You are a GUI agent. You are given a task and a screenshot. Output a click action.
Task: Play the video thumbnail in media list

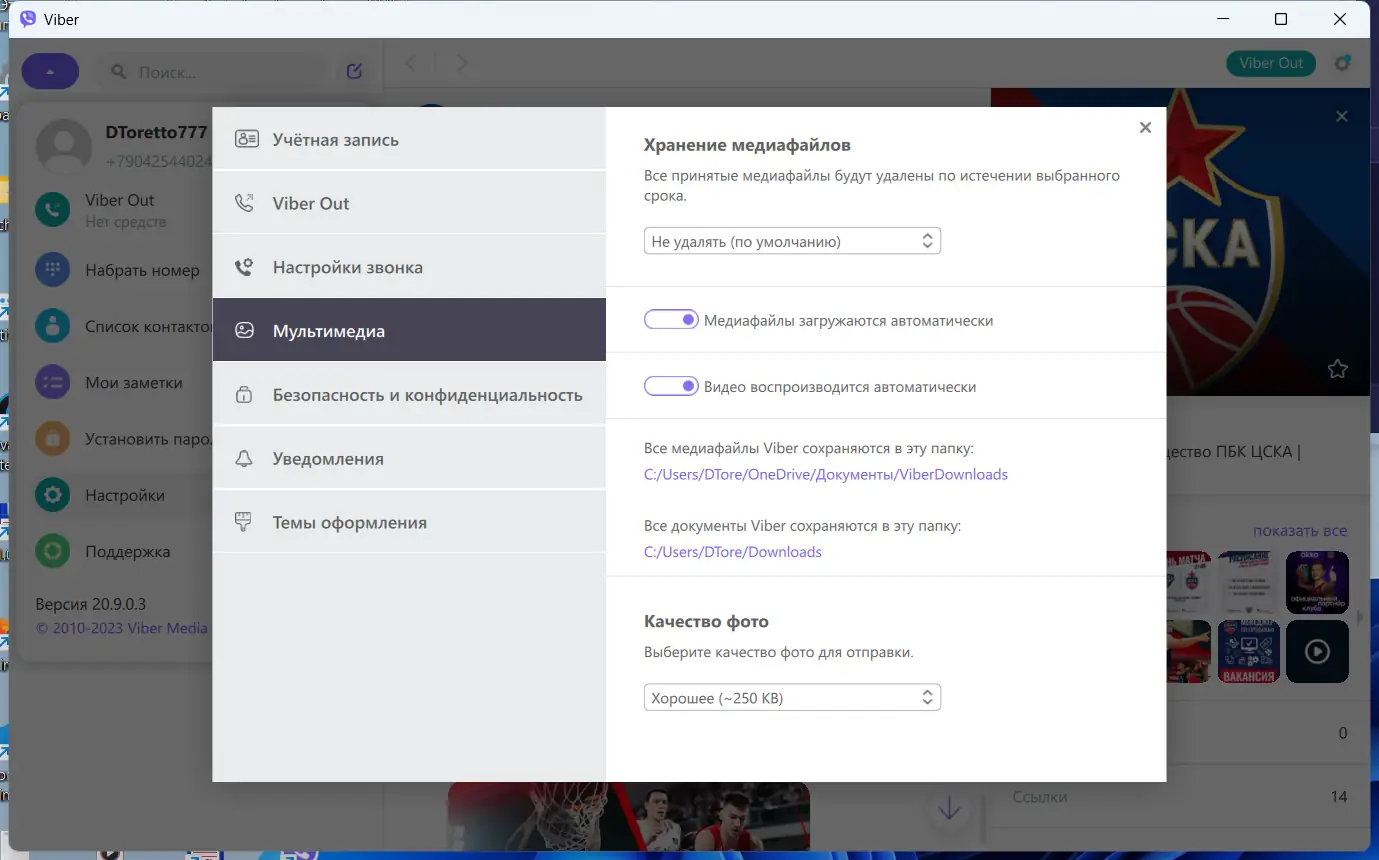click(1317, 651)
